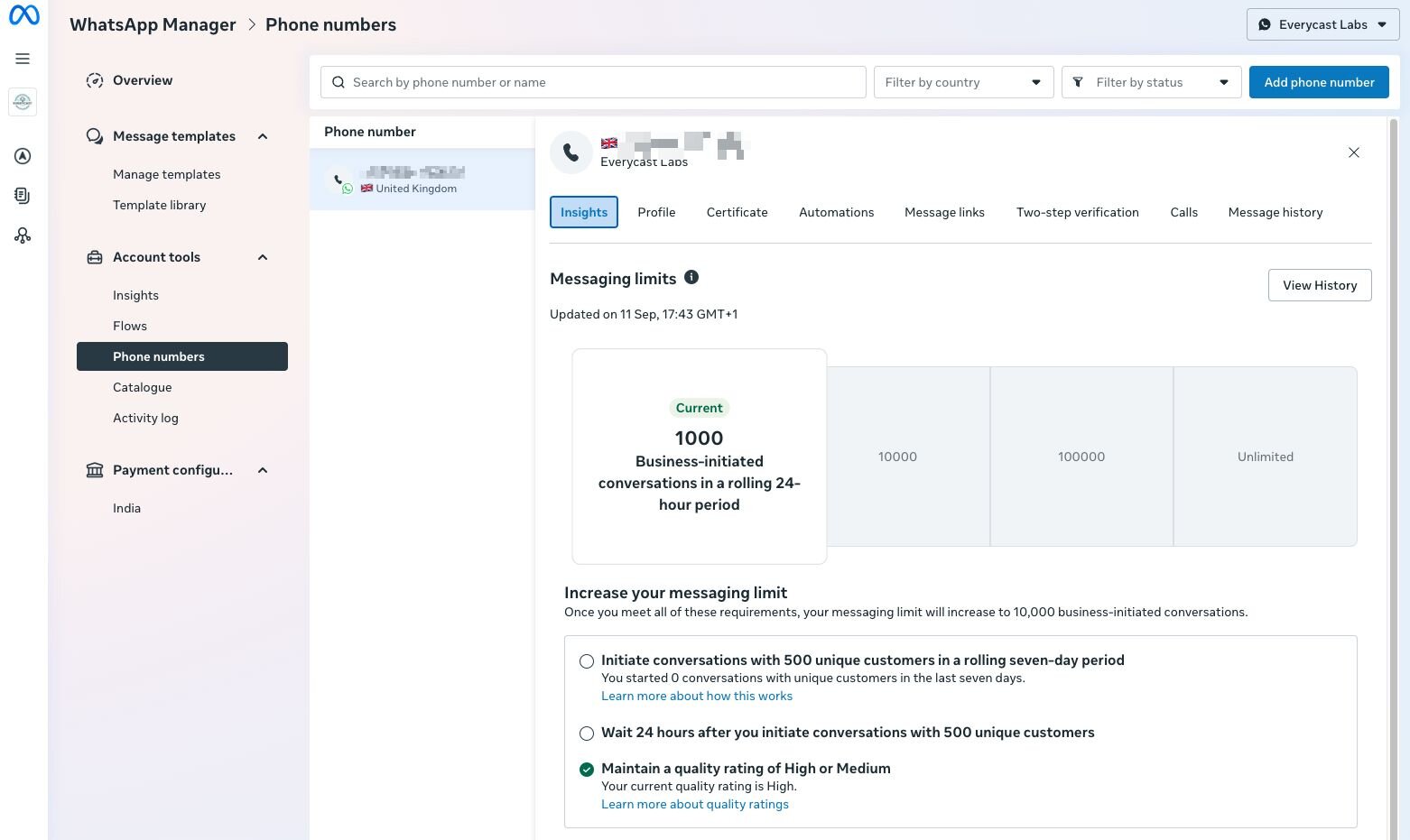Click the document list icon in left rail

pos(23,196)
